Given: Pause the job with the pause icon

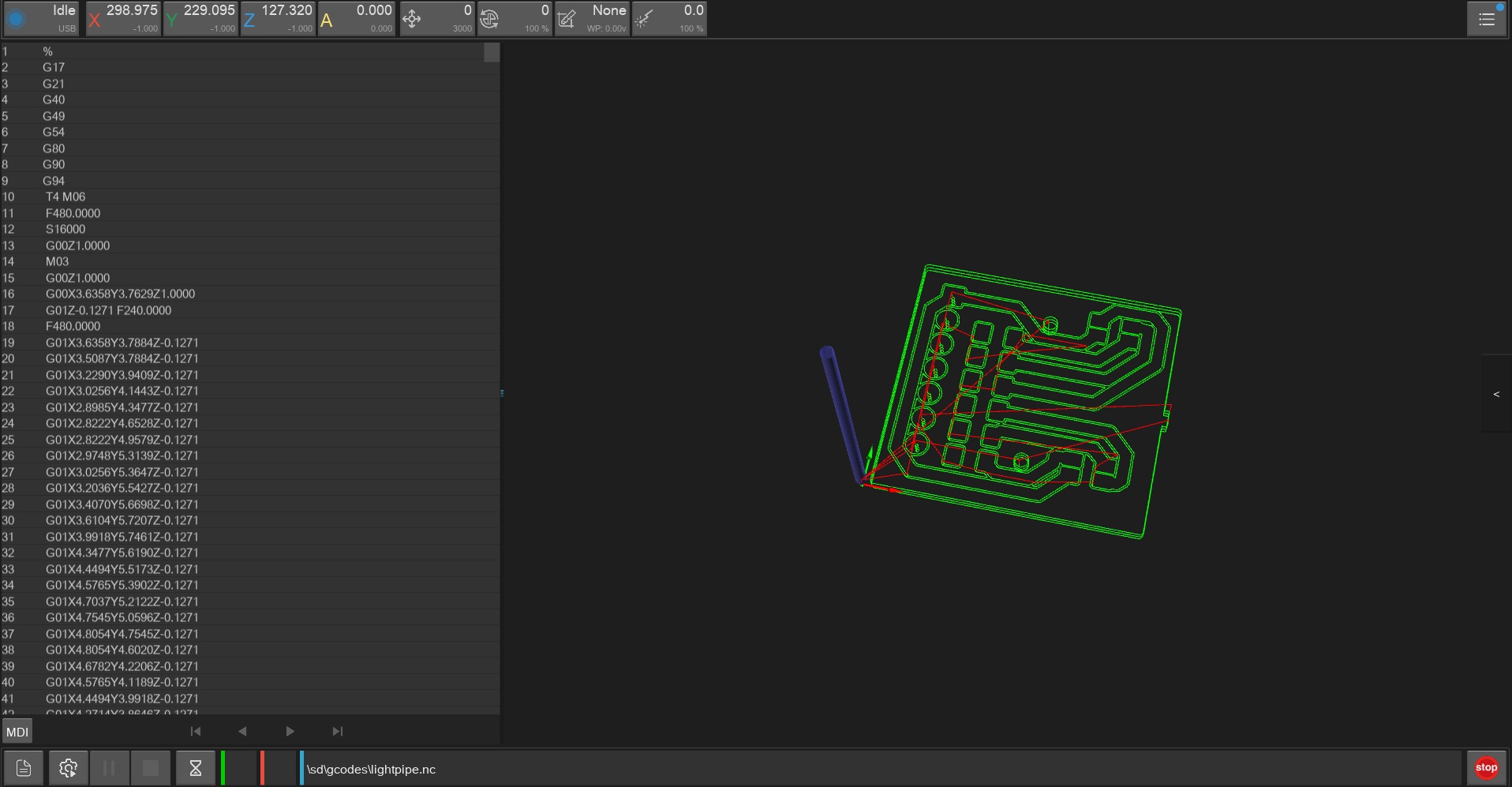Looking at the screenshot, I should pyautogui.click(x=110, y=767).
